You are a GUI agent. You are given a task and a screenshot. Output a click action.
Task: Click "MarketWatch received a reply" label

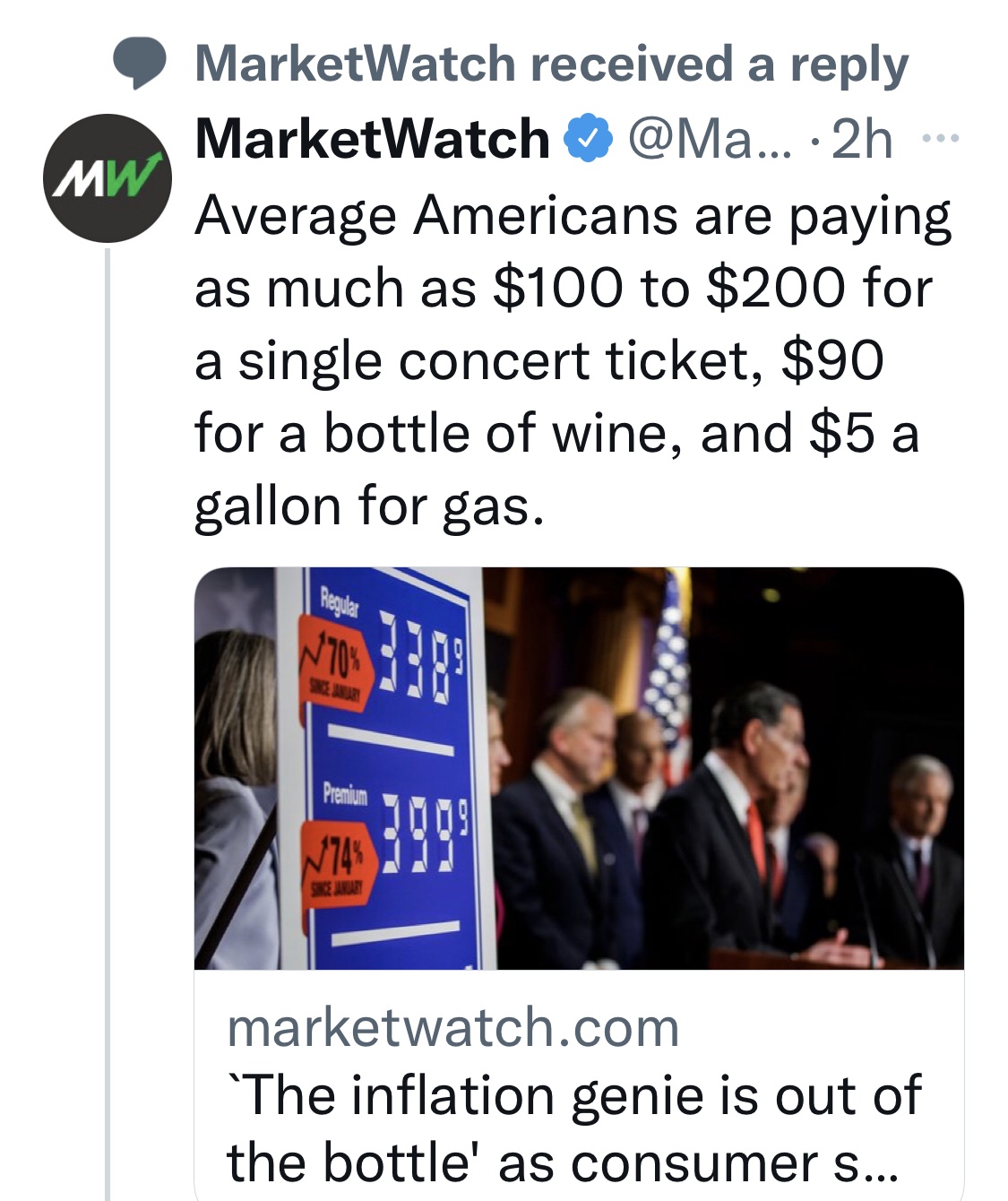click(551, 65)
